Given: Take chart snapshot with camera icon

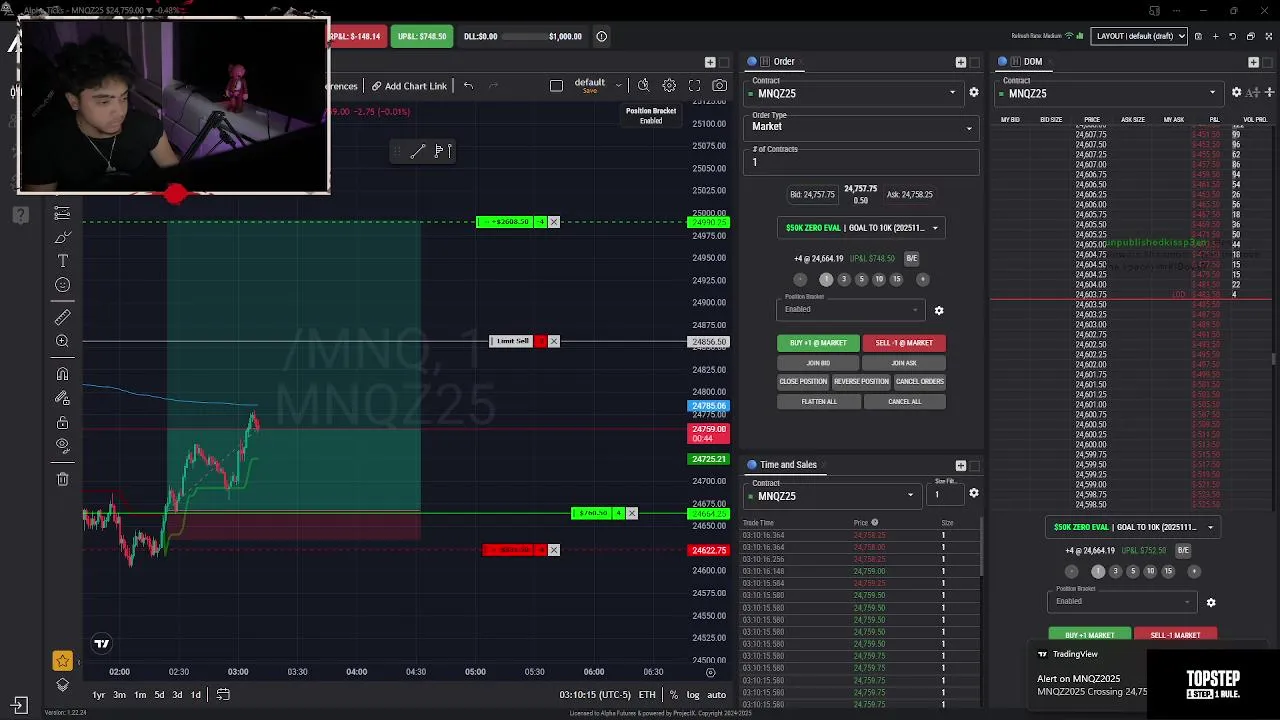Looking at the screenshot, I should (719, 86).
